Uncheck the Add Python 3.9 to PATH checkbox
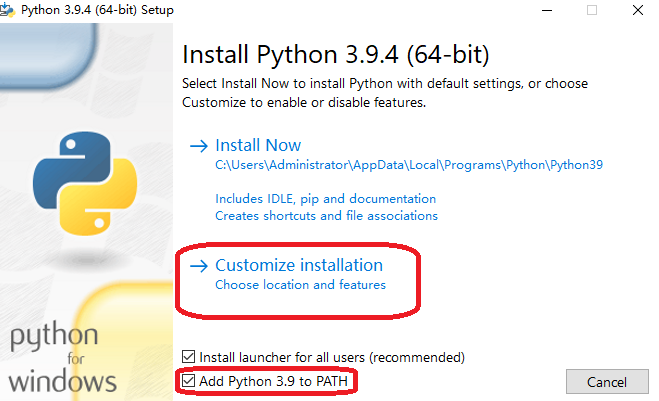The image size is (659, 401). (189, 381)
